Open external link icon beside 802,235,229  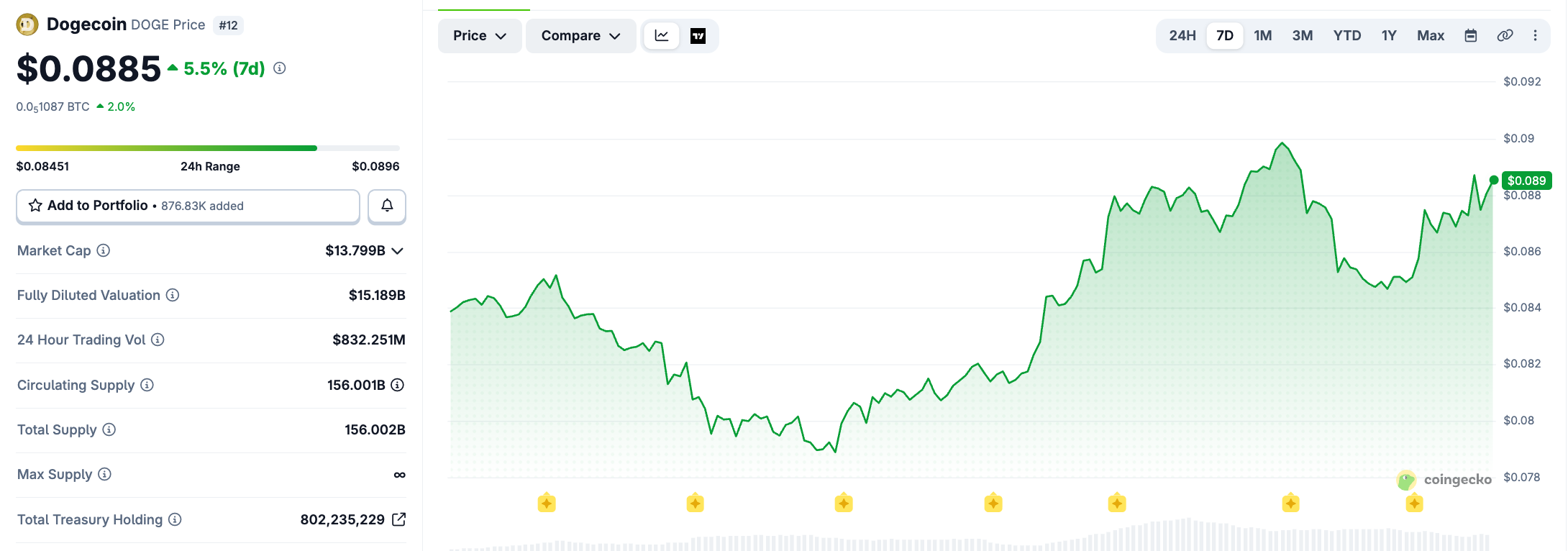(398, 519)
